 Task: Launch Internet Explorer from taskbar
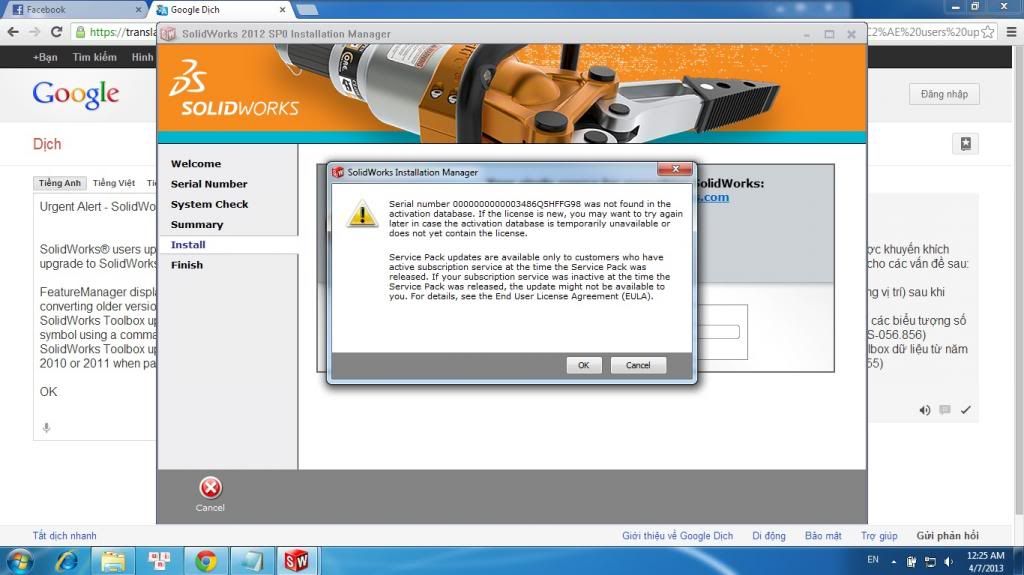click(66, 561)
